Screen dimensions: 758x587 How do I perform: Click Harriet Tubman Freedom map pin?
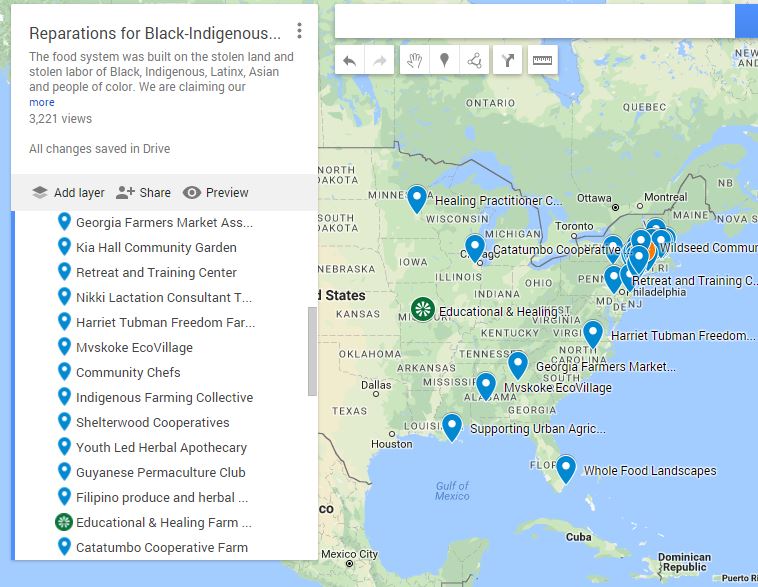[x=593, y=334]
